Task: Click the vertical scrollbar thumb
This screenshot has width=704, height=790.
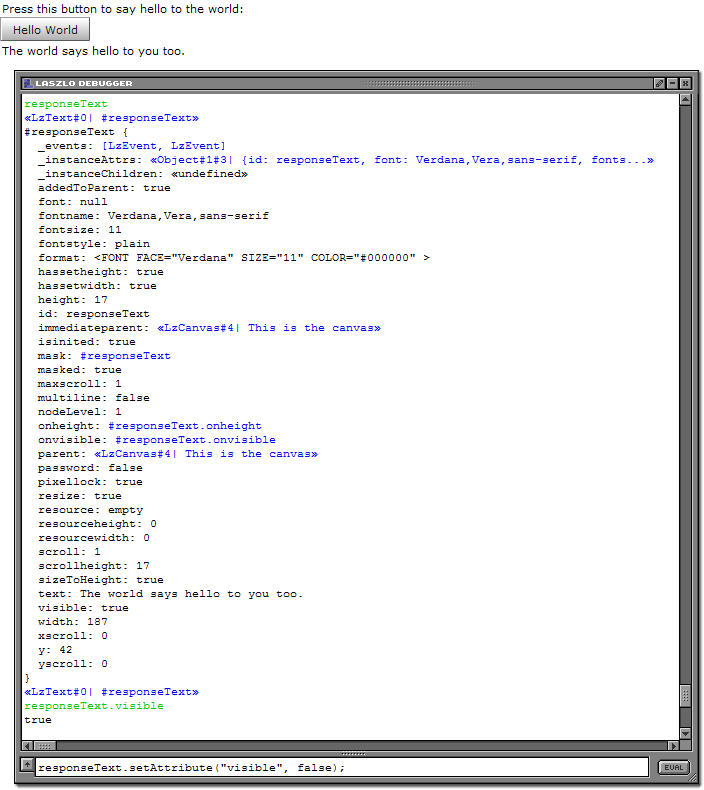Action: coord(685,696)
